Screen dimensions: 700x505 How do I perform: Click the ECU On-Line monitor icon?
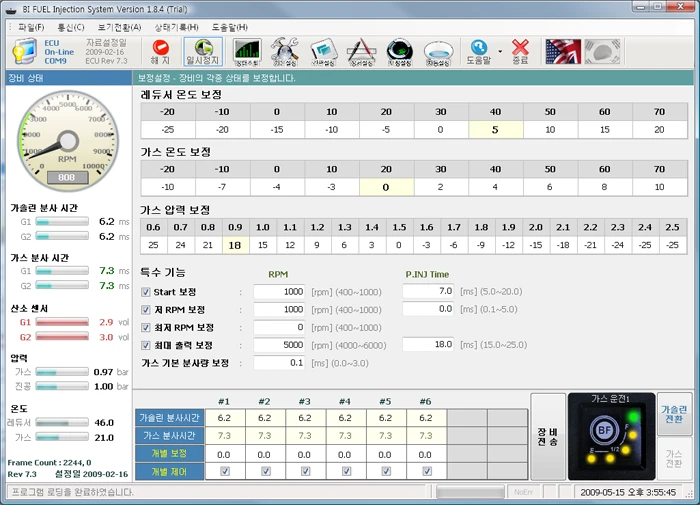[x=24, y=51]
